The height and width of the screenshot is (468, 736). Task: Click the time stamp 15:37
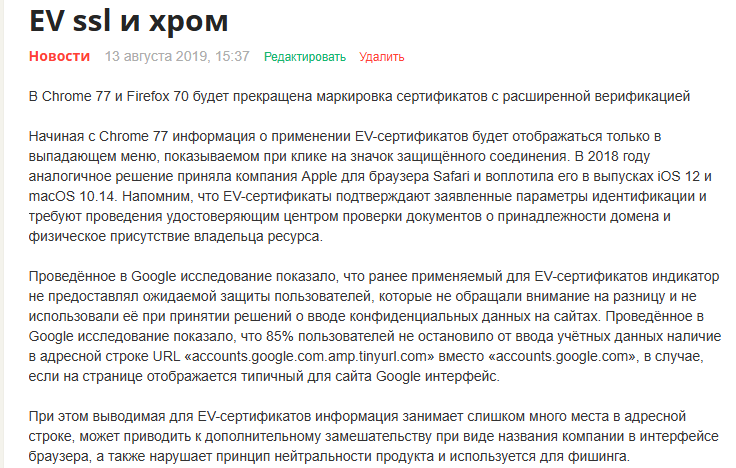point(231,56)
